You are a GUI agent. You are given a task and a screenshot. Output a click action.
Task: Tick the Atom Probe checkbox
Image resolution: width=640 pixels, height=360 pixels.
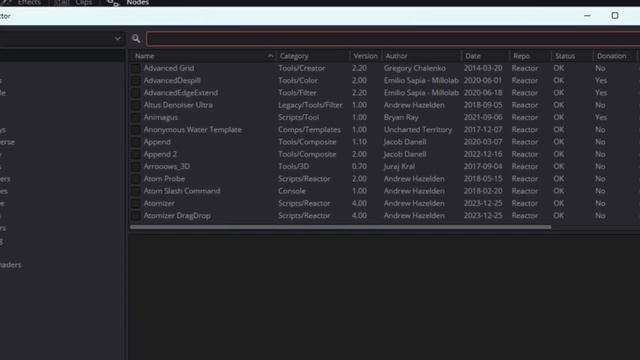136,179
